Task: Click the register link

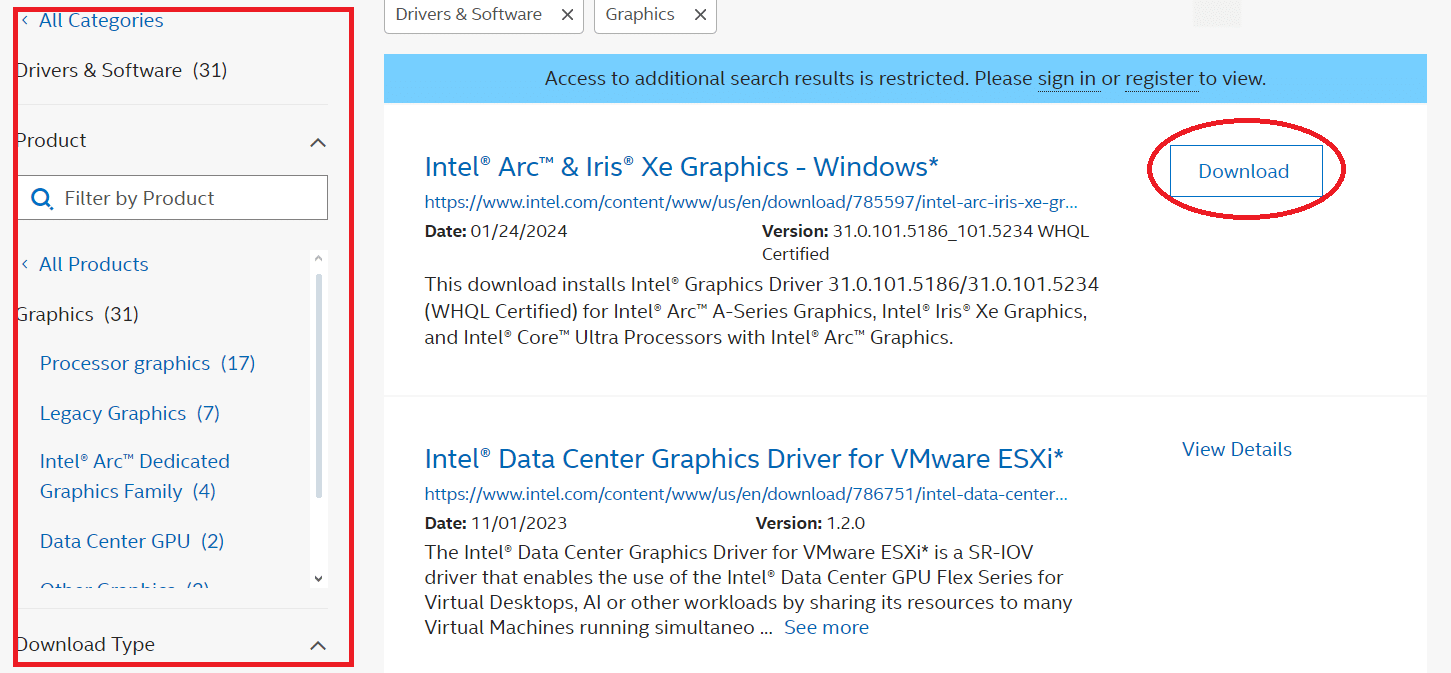Action: point(1159,78)
